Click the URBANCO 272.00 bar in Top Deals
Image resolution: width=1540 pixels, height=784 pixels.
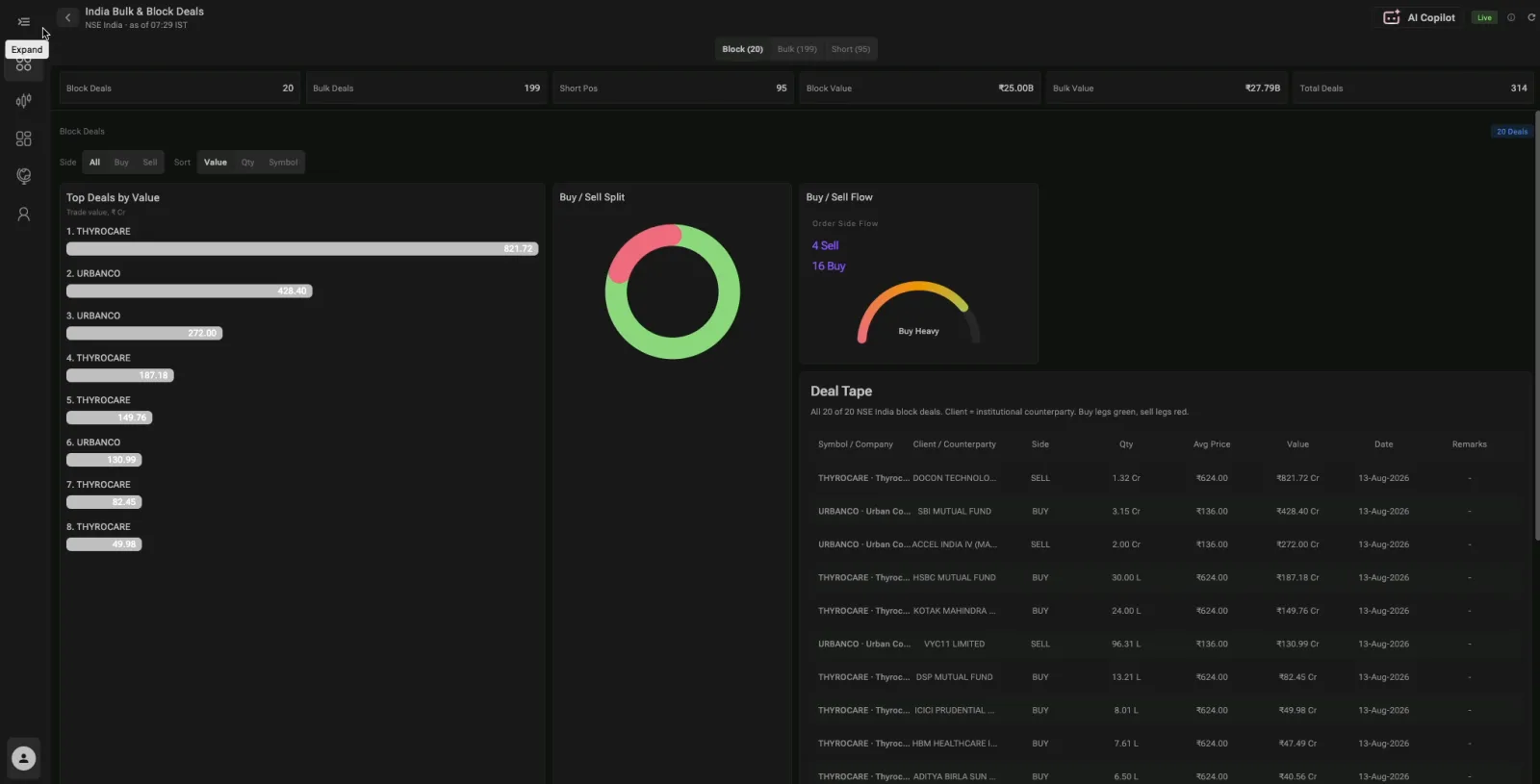[144, 333]
